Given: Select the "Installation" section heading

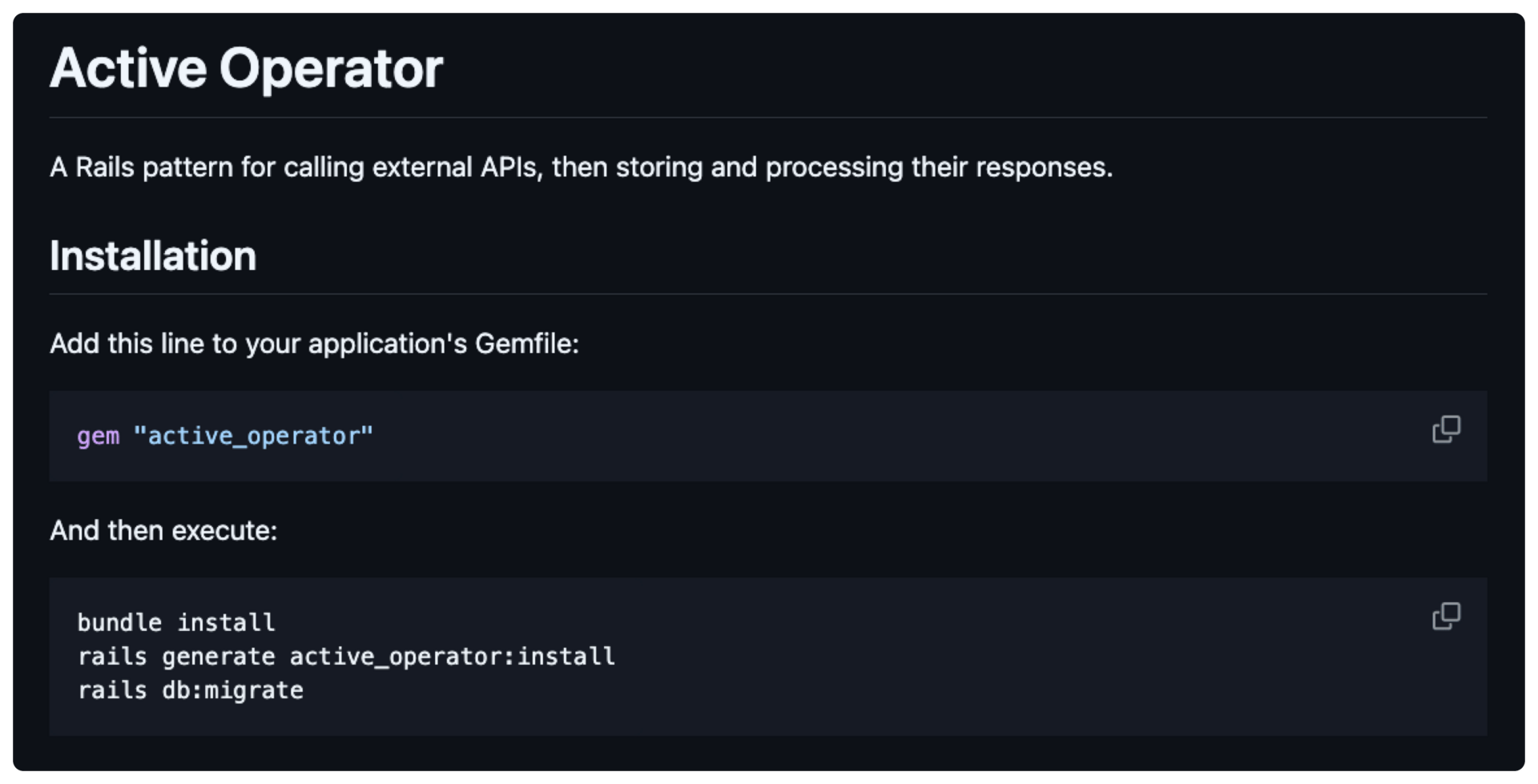Looking at the screenshot, I should click(153, 256).
